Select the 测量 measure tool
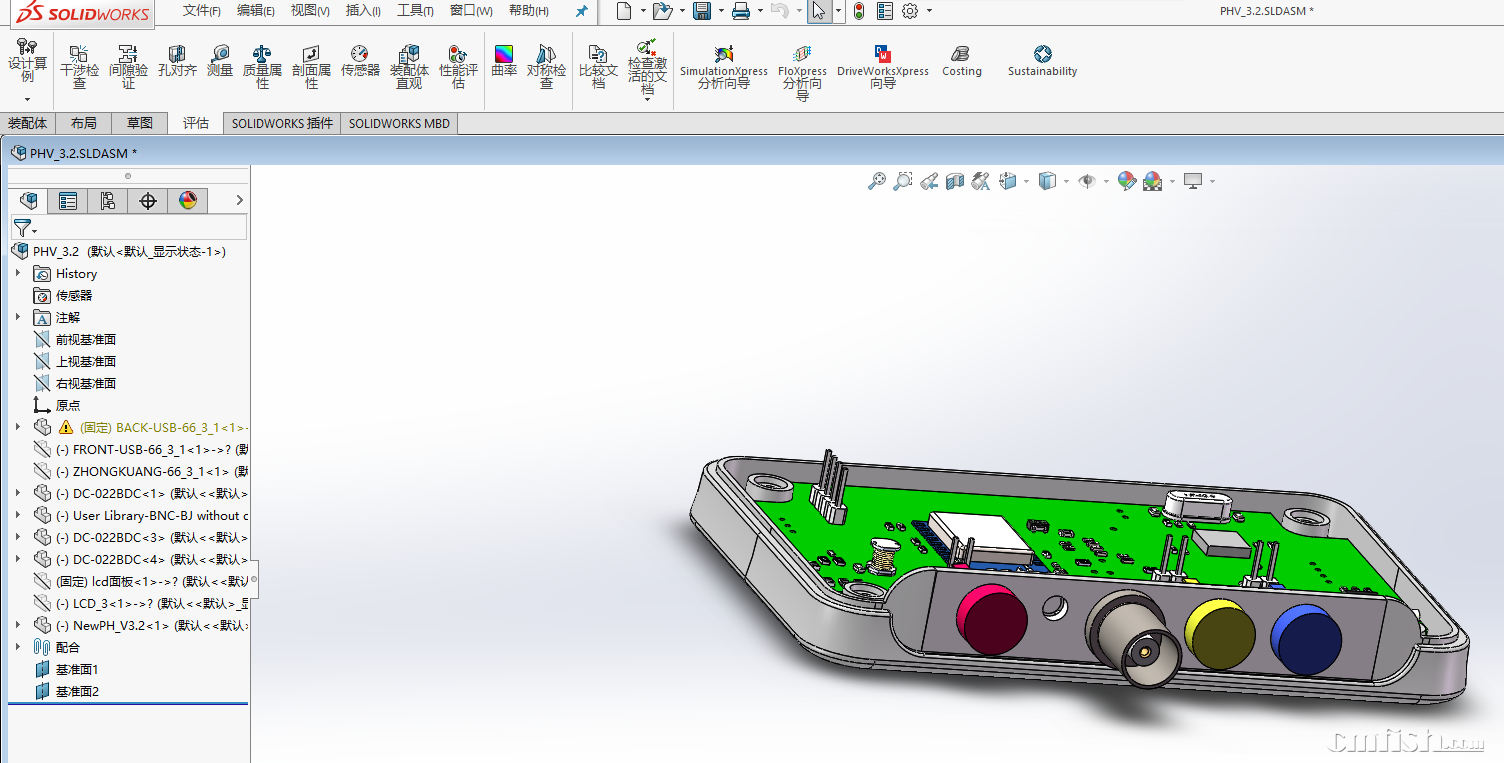Screen dimensions: 1504x763 [x=220, y=60]
